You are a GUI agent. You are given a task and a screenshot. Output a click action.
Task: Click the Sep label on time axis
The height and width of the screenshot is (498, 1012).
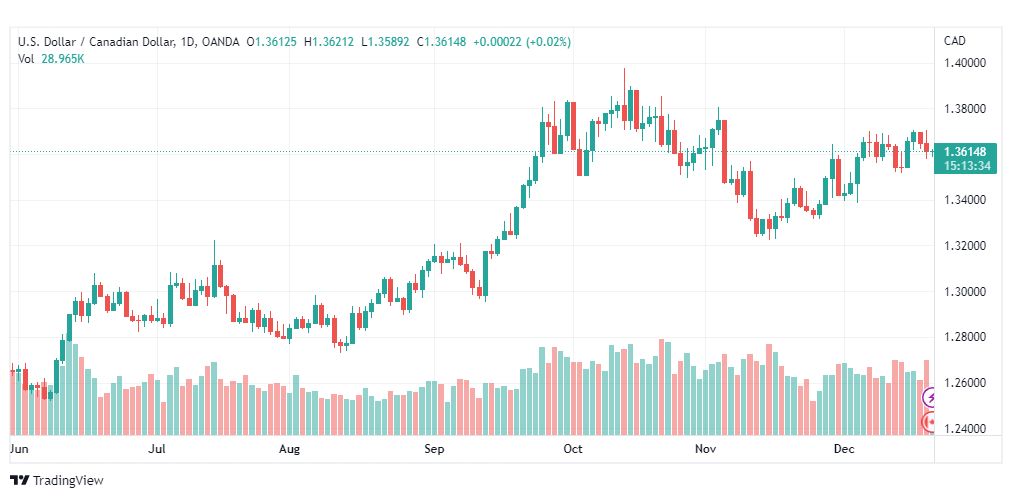click(x=434, y=450)
